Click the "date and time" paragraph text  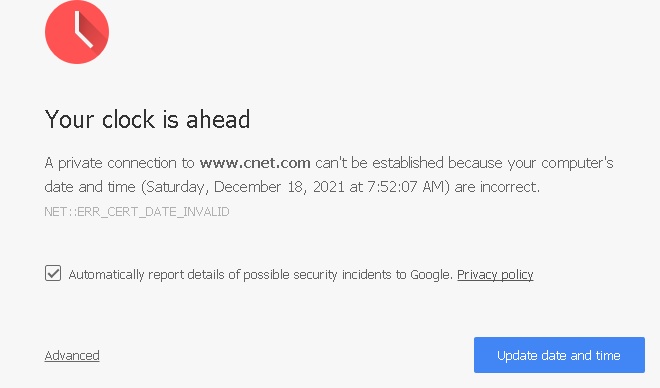90,187
